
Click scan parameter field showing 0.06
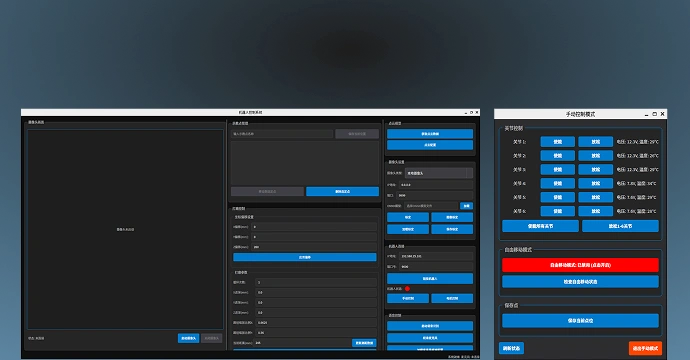click(316, 333)
